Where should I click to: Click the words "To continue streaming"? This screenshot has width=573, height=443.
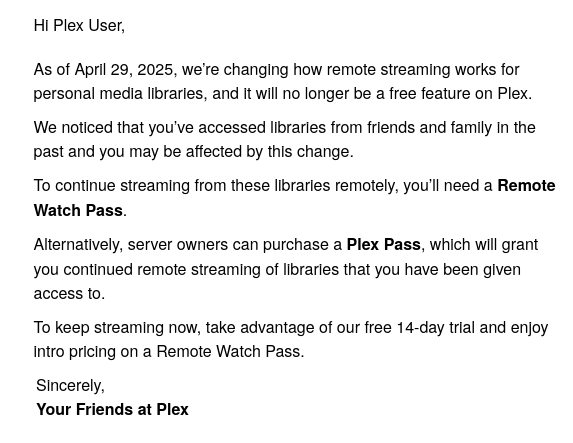pos(111,186)
